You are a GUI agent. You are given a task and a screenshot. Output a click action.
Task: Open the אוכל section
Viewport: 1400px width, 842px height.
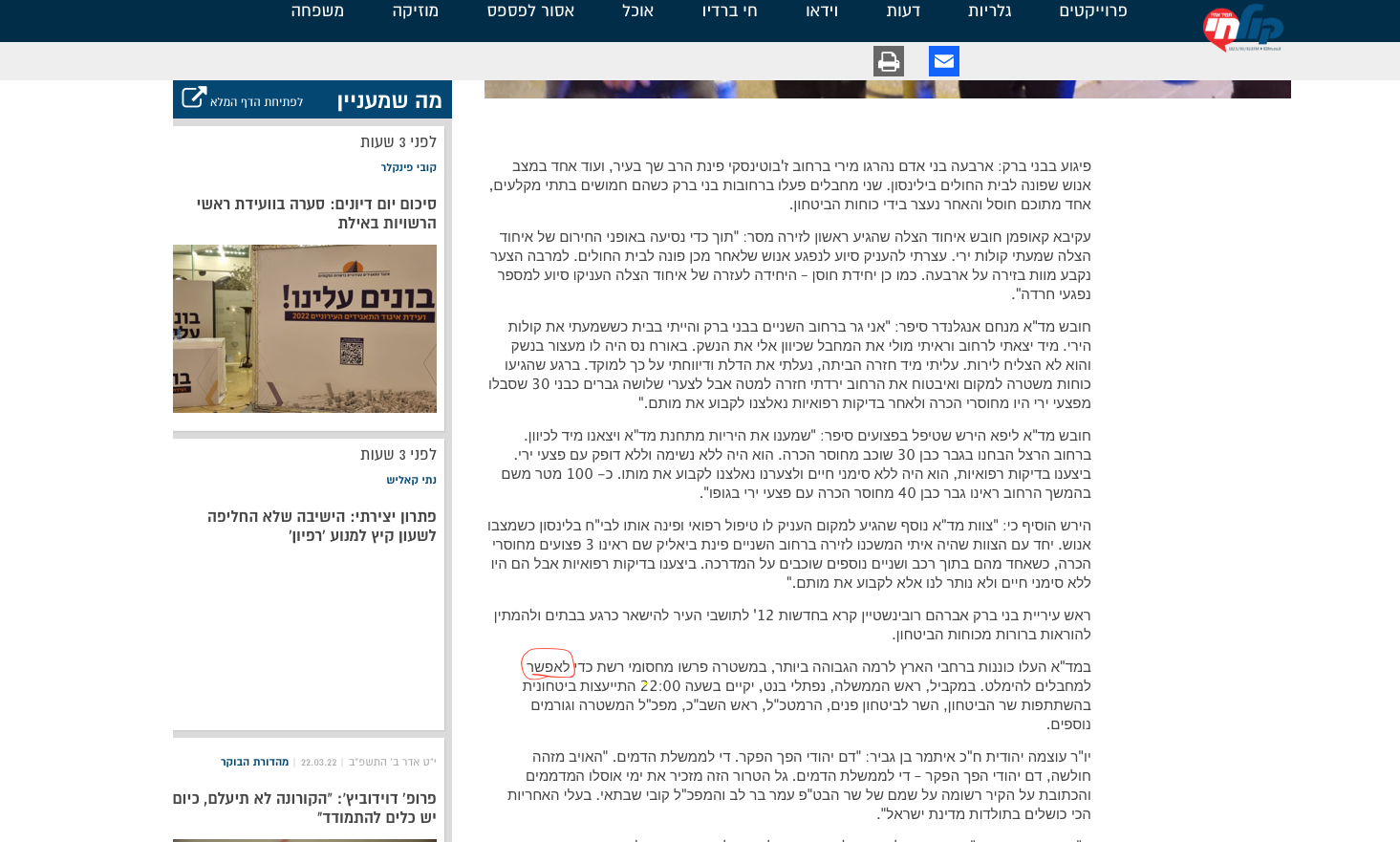638,11
